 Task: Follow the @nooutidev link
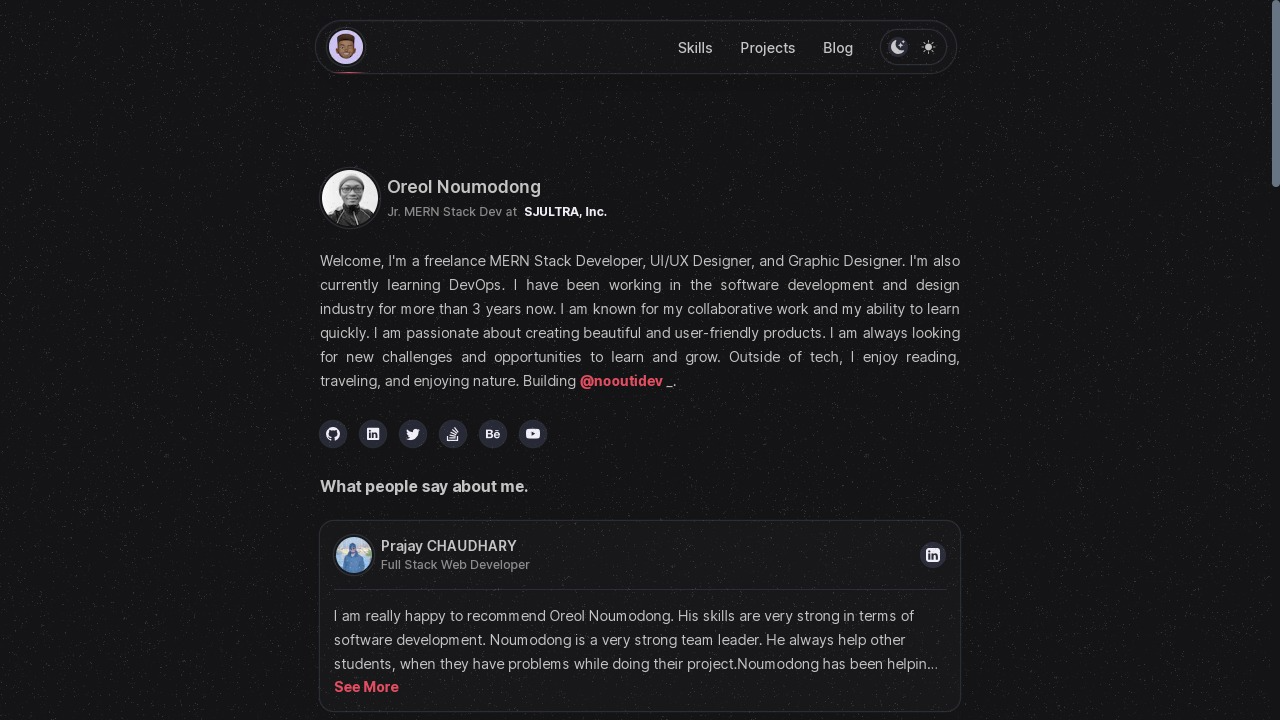coord(621,381)
